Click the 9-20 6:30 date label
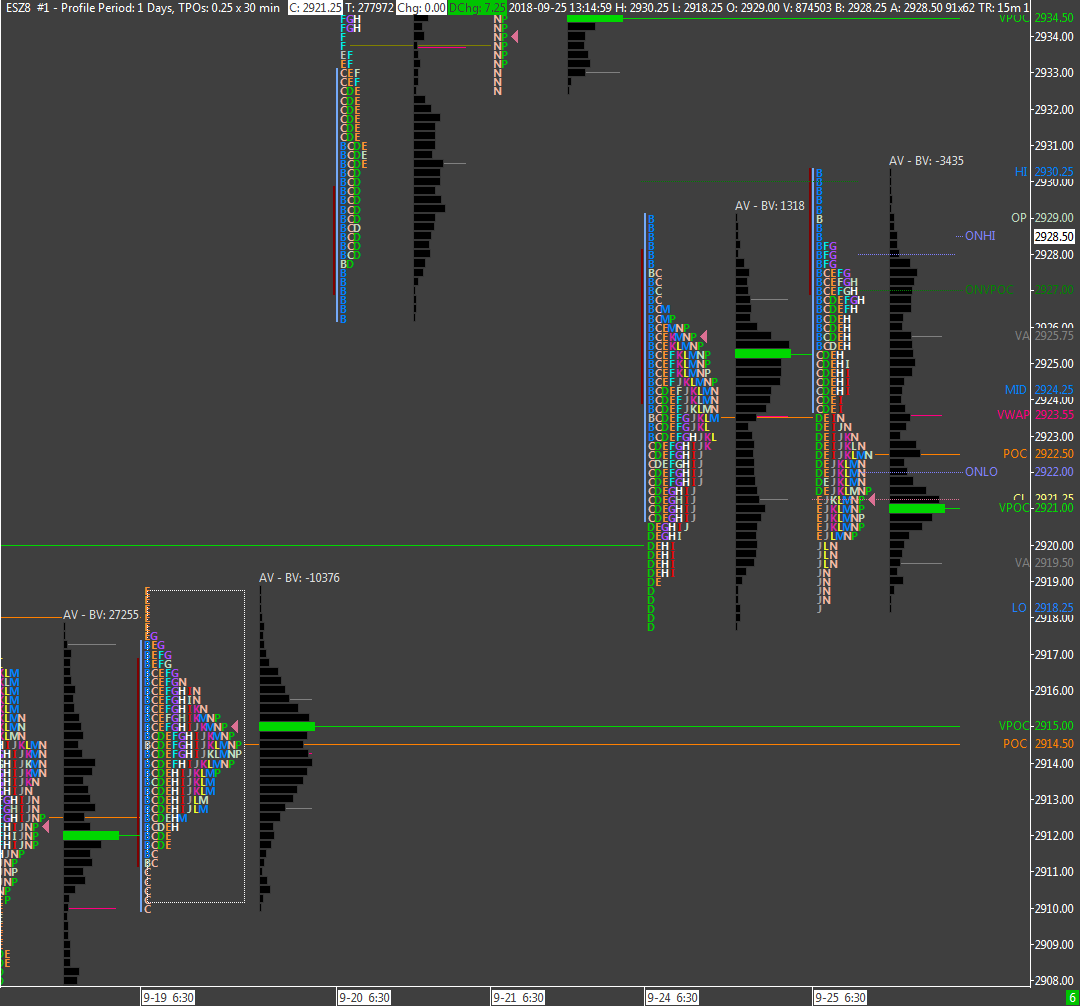1080x1006 pixels. point(364,998)
